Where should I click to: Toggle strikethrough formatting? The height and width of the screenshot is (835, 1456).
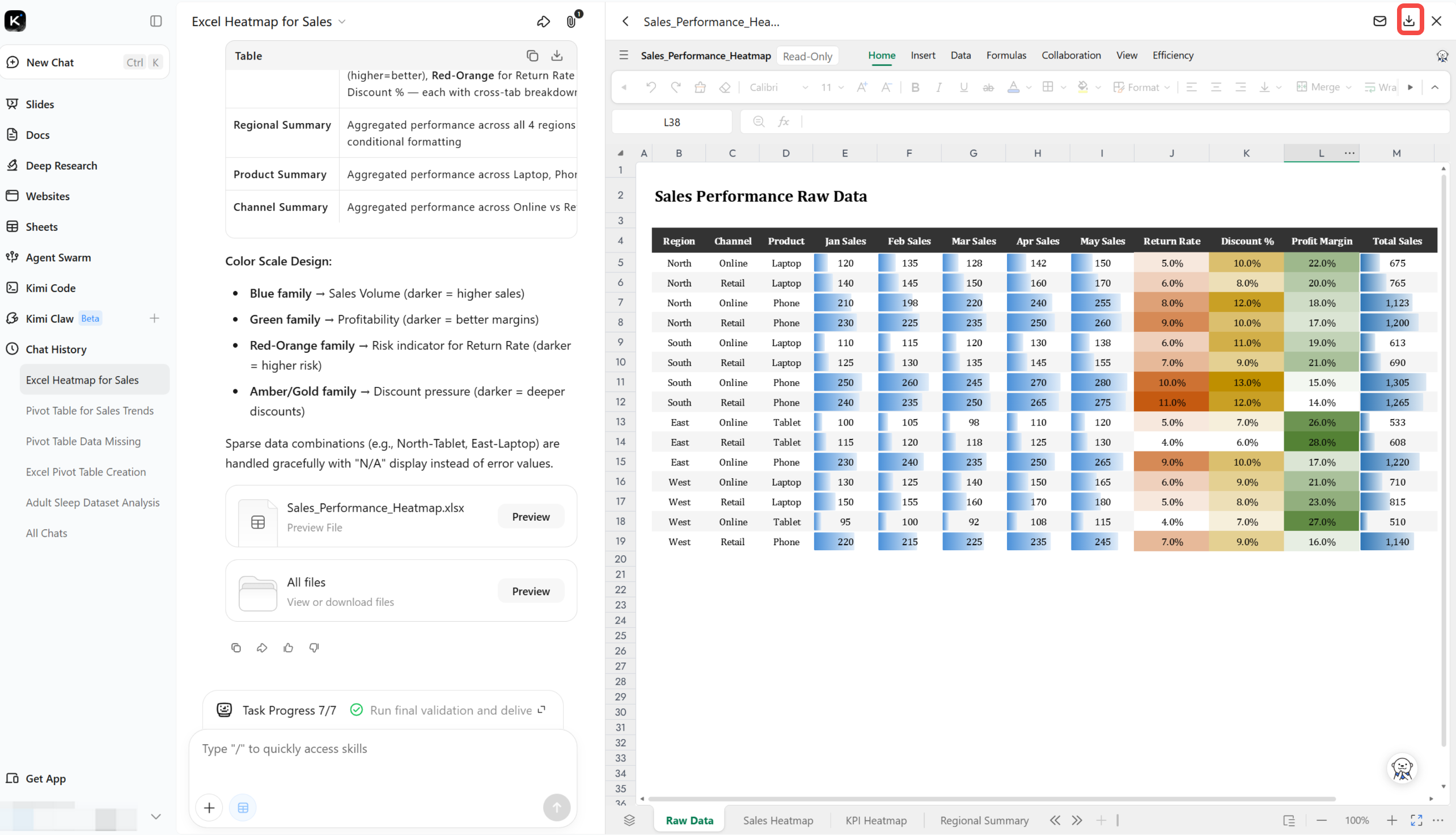(988, 87)
